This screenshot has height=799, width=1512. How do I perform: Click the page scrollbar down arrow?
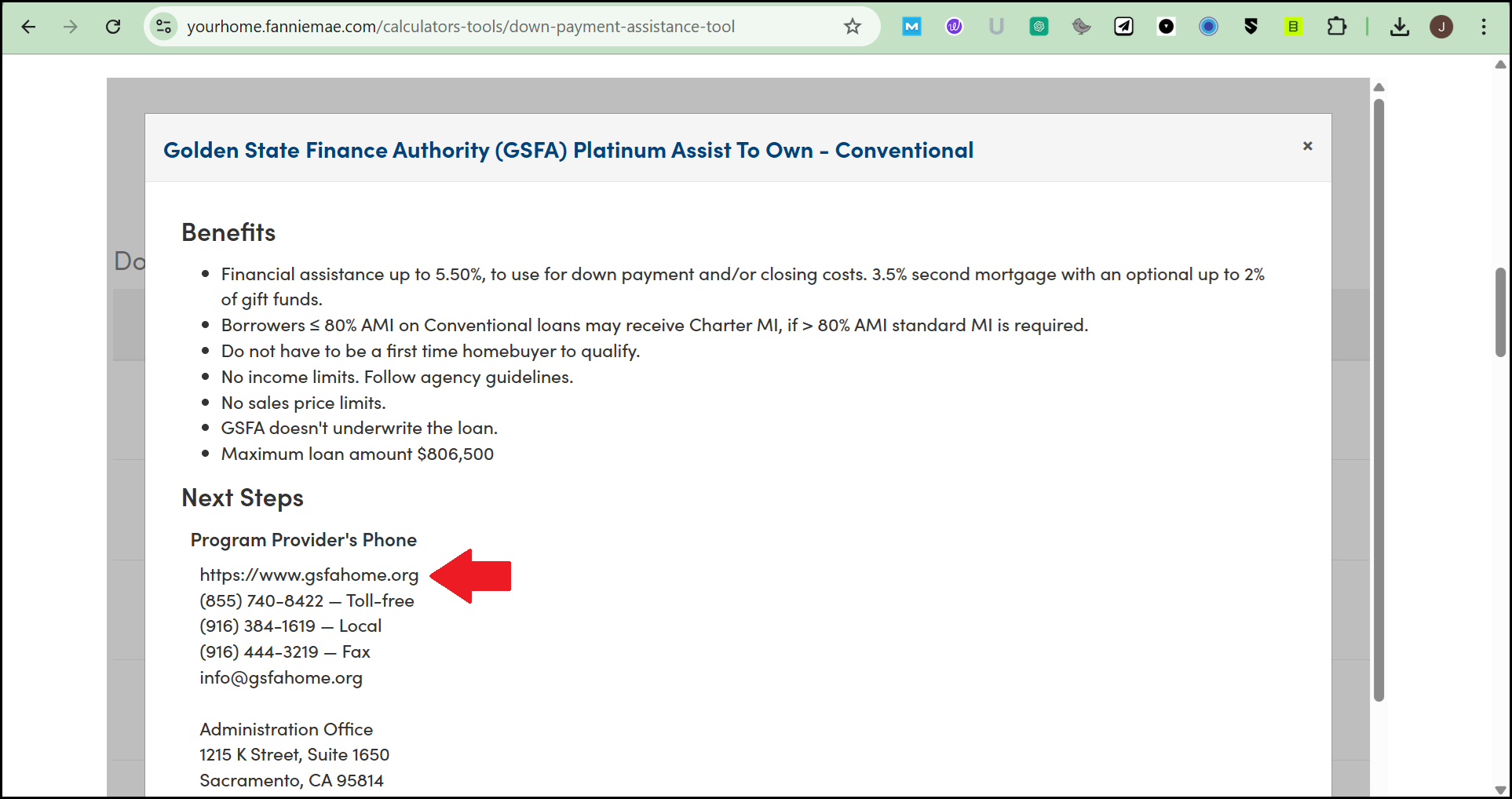click(1500, 790)
